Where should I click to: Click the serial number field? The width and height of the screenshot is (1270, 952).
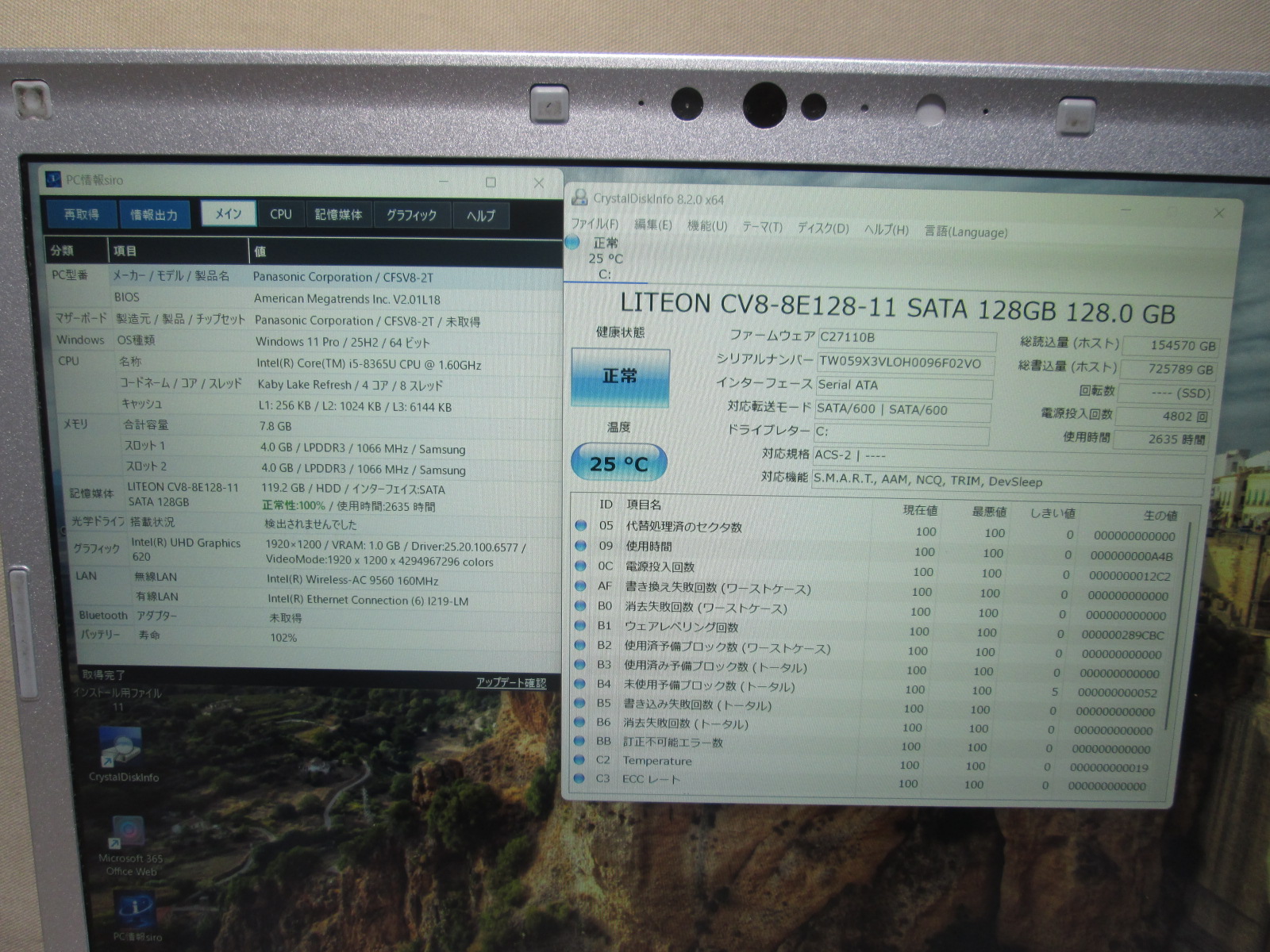click(x=905, y=363)
